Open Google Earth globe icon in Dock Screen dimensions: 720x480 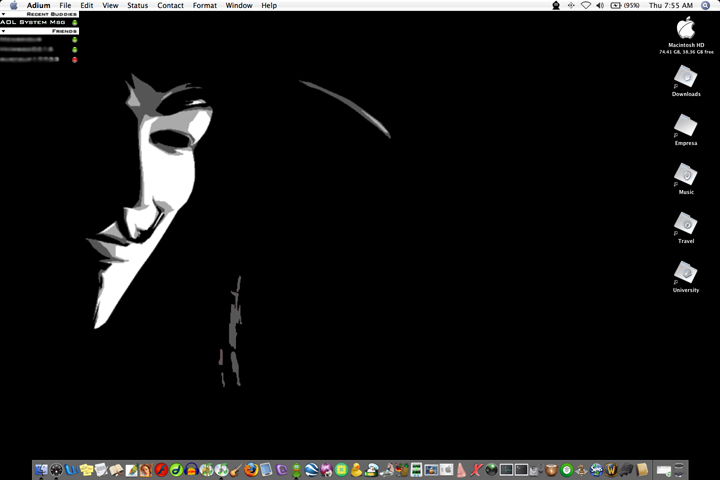(x=311, y=470)
